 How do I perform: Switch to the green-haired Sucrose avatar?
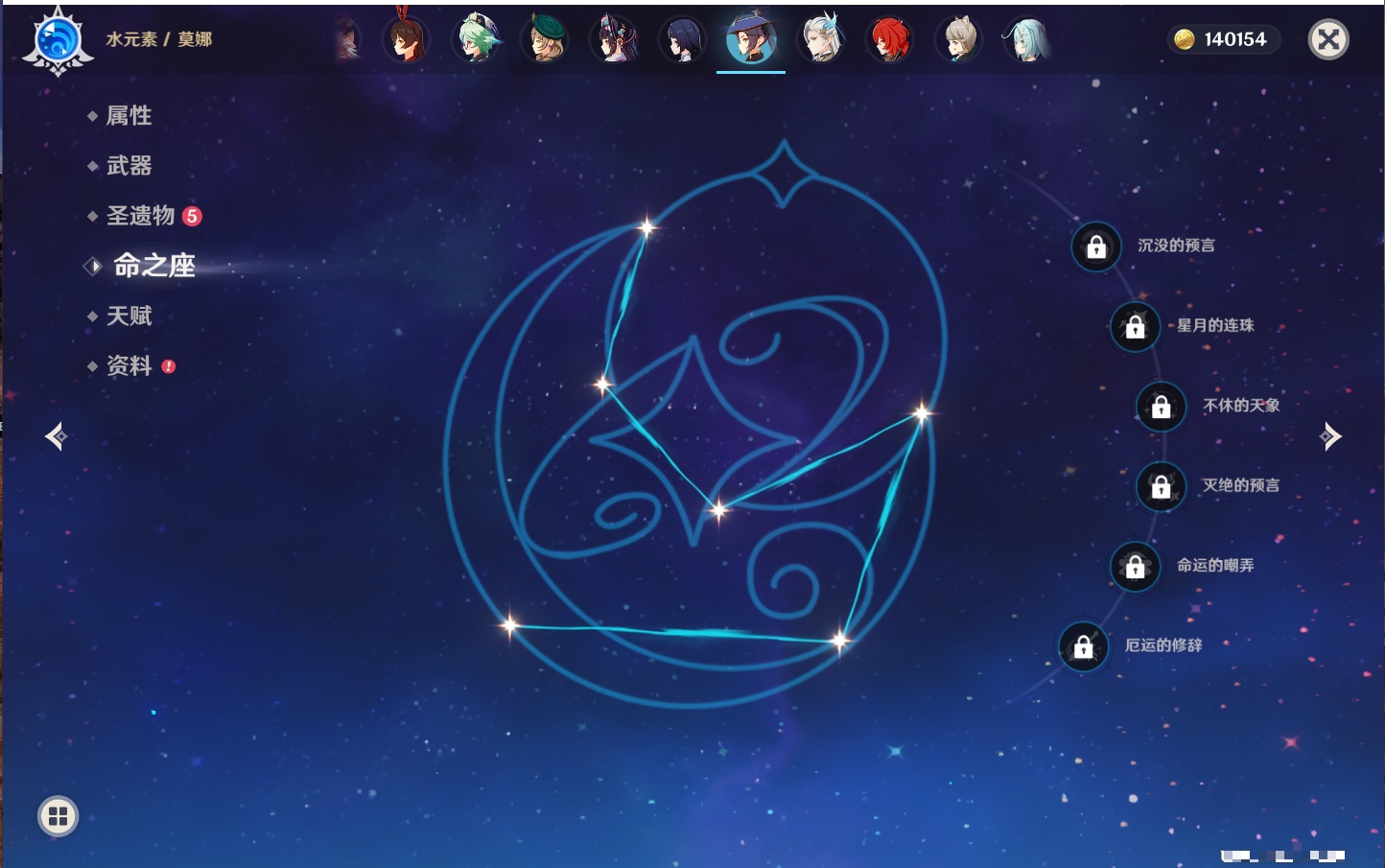(476, 39)
